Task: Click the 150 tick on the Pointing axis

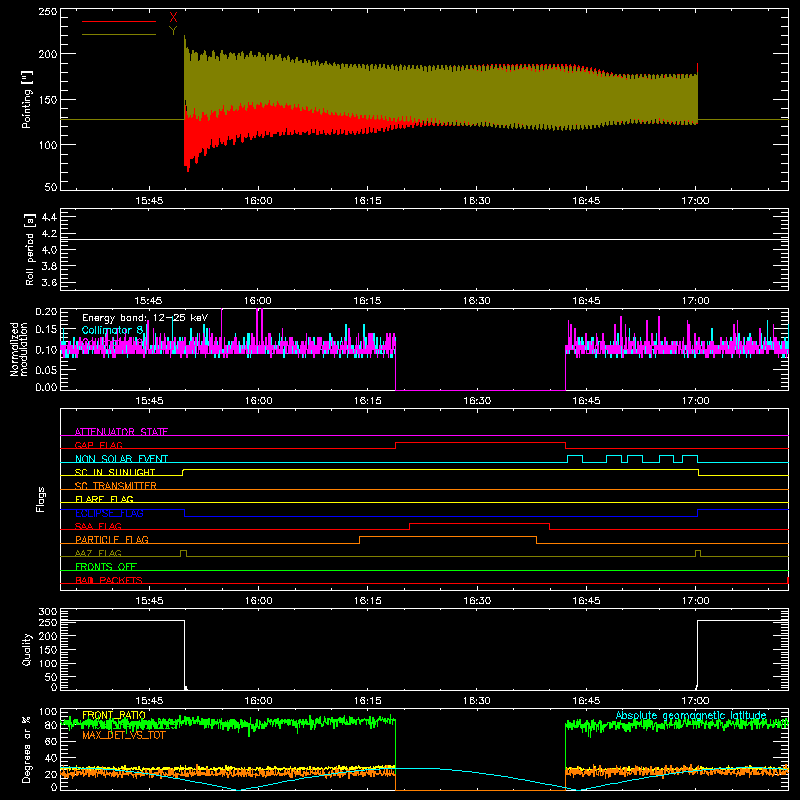Action: (x=47, y=100)
